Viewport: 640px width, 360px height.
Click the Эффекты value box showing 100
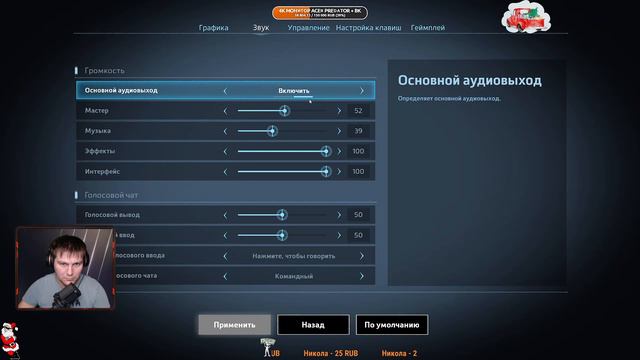pos(358,151)
